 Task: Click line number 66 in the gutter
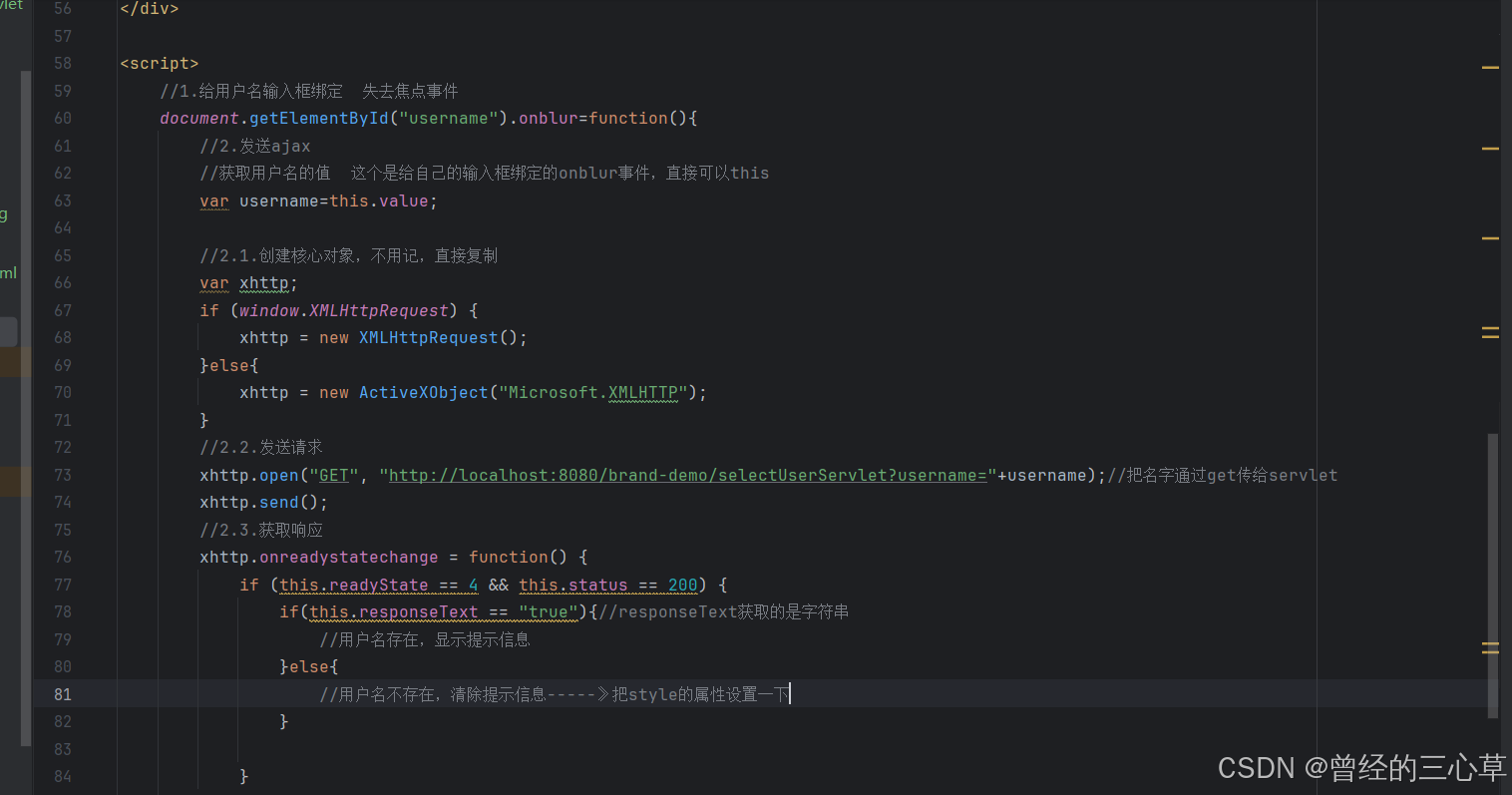[x=63, y=282]
